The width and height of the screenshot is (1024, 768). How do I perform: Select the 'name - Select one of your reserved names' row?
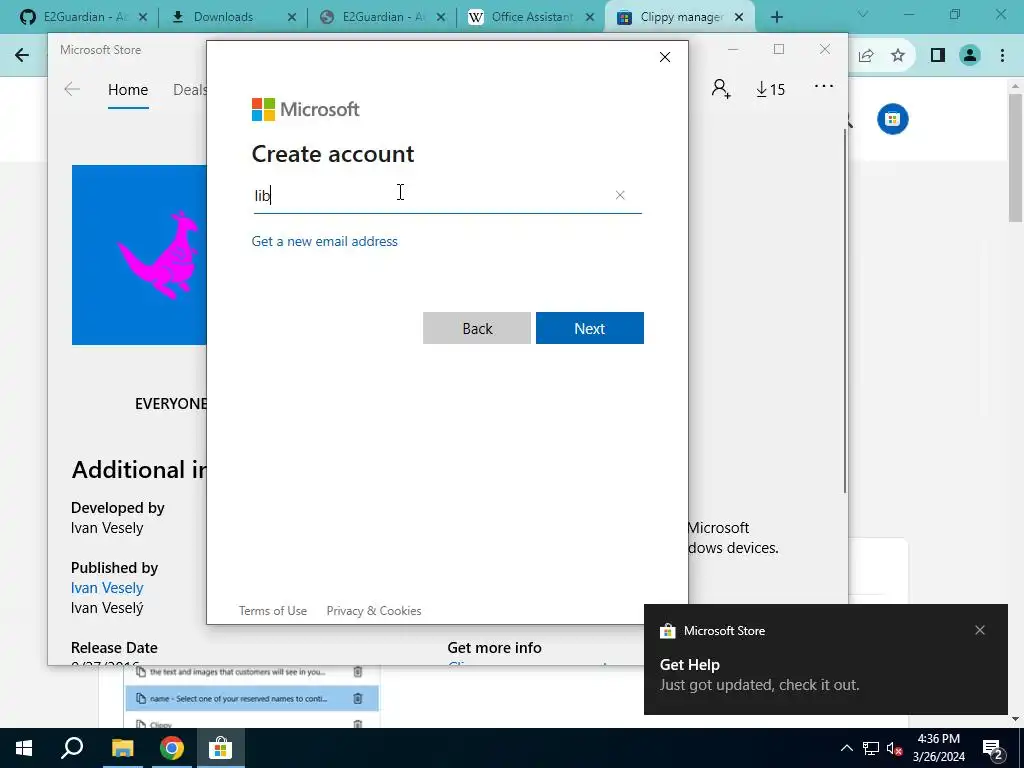pyautogui.click(x=251, y=698)
